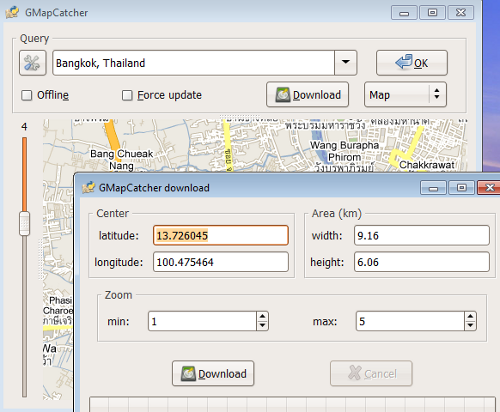The image size is (500, 412).
Task: Click the GMapCatcher main window title icon
Action: (x=12, y=13)
